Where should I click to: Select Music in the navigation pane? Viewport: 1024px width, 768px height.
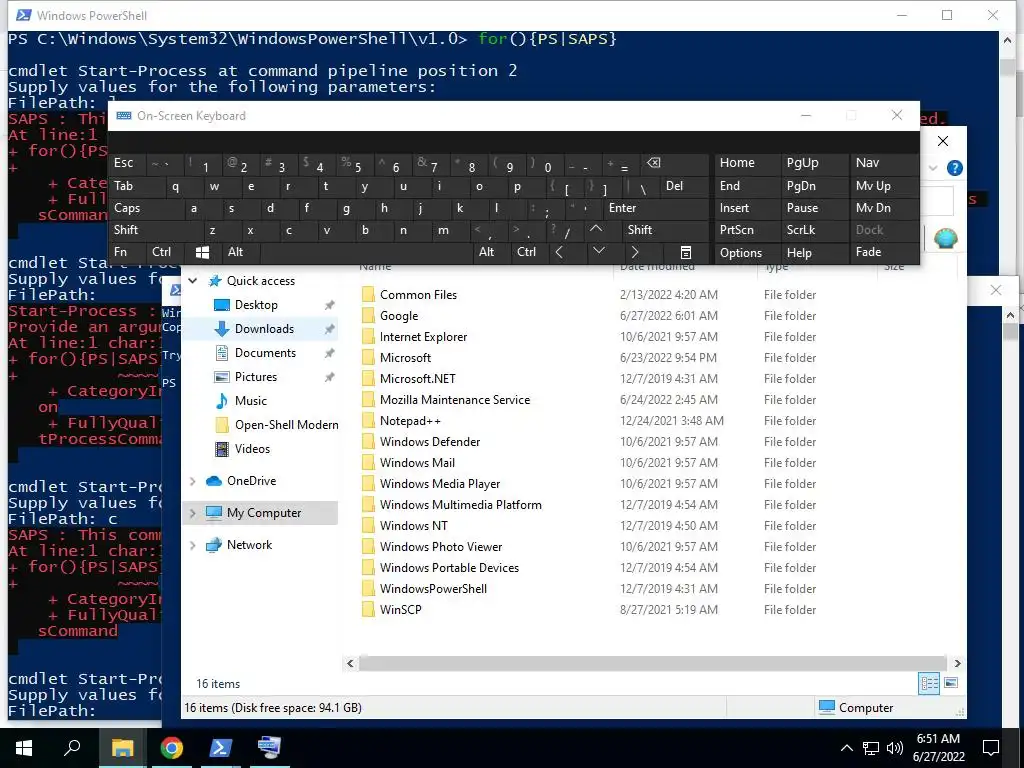pos(251,401)
